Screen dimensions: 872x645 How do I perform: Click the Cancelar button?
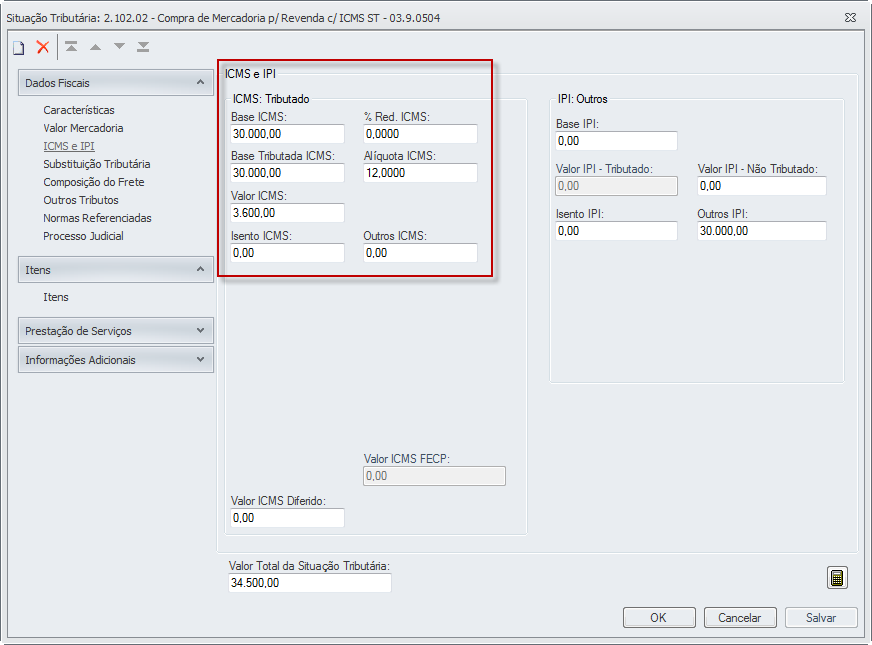(740, 618)
